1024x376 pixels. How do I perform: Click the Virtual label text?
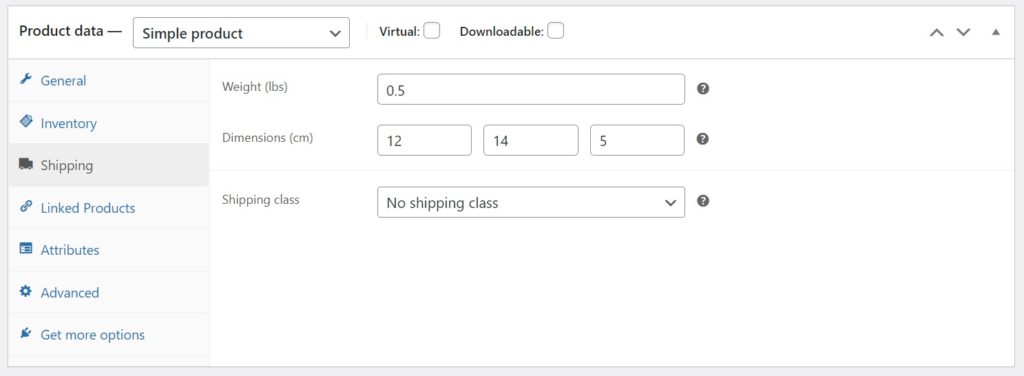pos(399,31)
